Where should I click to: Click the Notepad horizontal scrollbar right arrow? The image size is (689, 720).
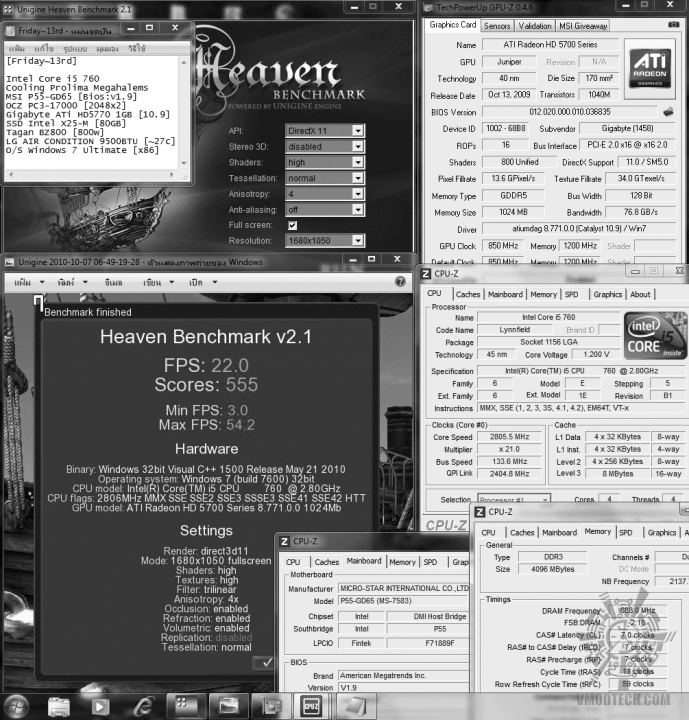[x=172, y=174]
